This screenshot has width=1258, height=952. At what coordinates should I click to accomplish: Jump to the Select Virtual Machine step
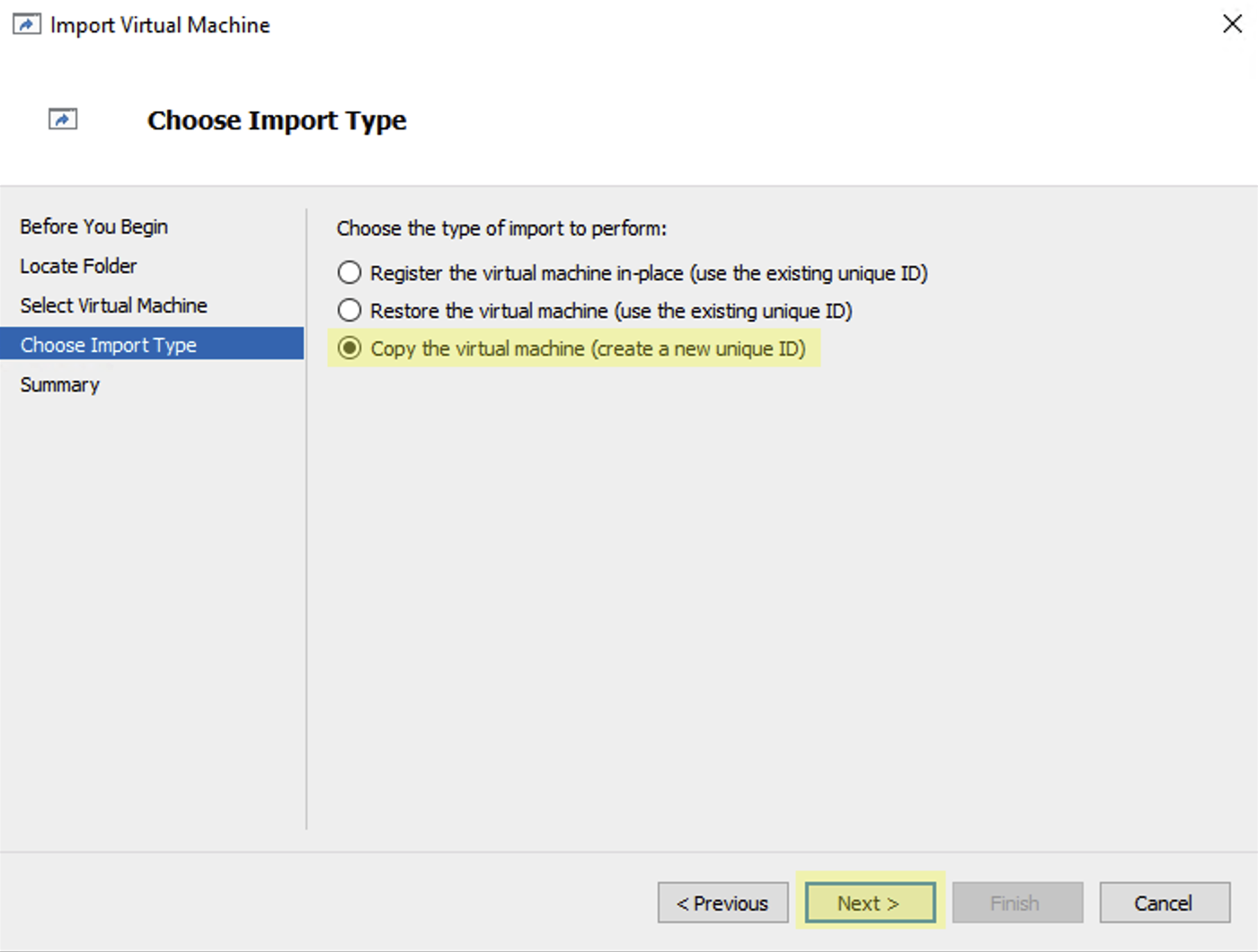(x=114, y=305)
